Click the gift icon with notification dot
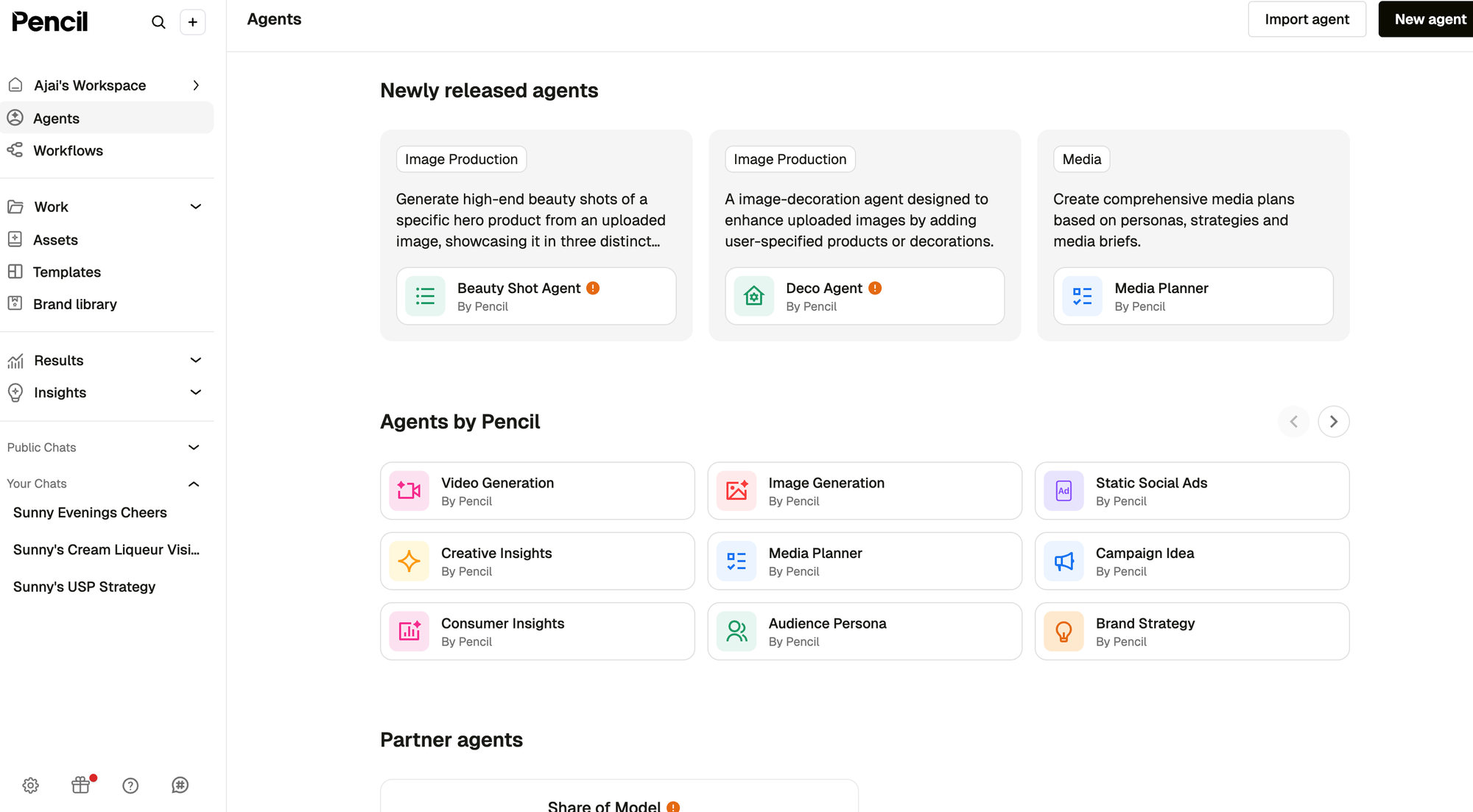This screenshot has height=812, width=1473. pyautogui.click(x=81, y=785)
